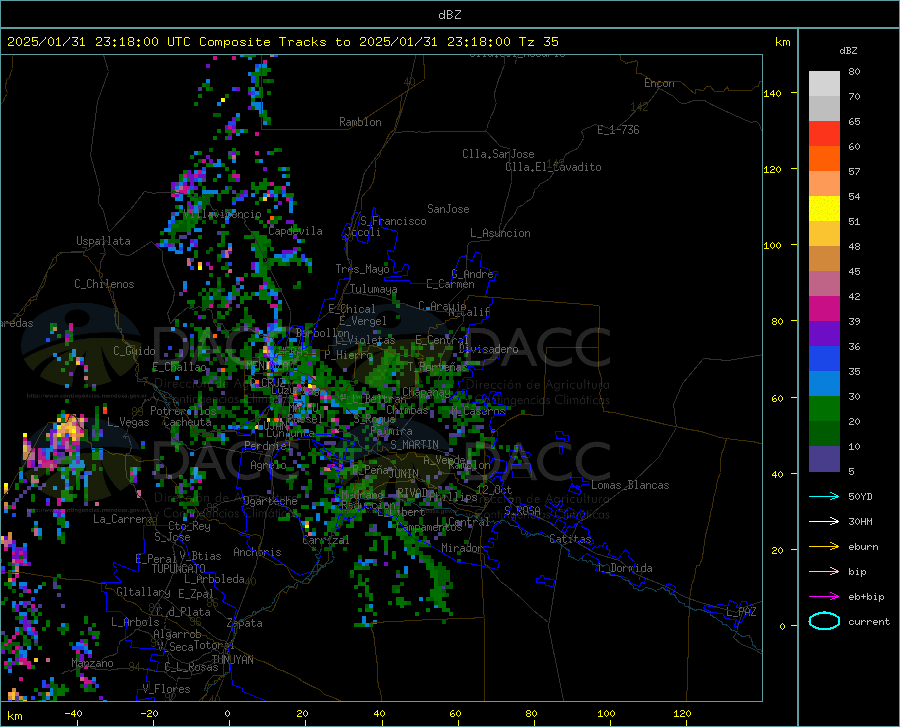This screenshot has height=727, width=900.
Task: Click the pink bip arrow in legend
Action: (x=824, y=572)
